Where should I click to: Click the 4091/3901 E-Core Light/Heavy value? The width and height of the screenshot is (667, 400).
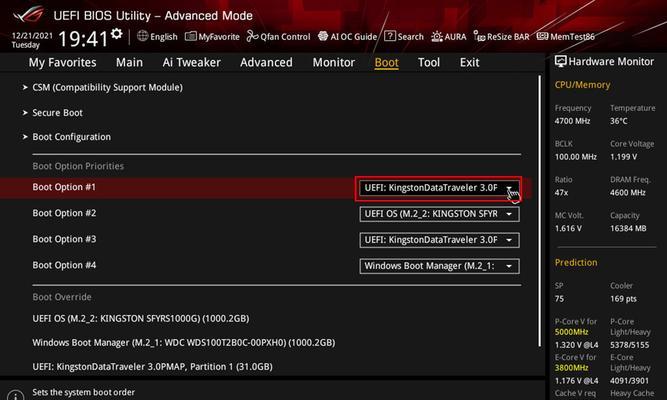630,381
